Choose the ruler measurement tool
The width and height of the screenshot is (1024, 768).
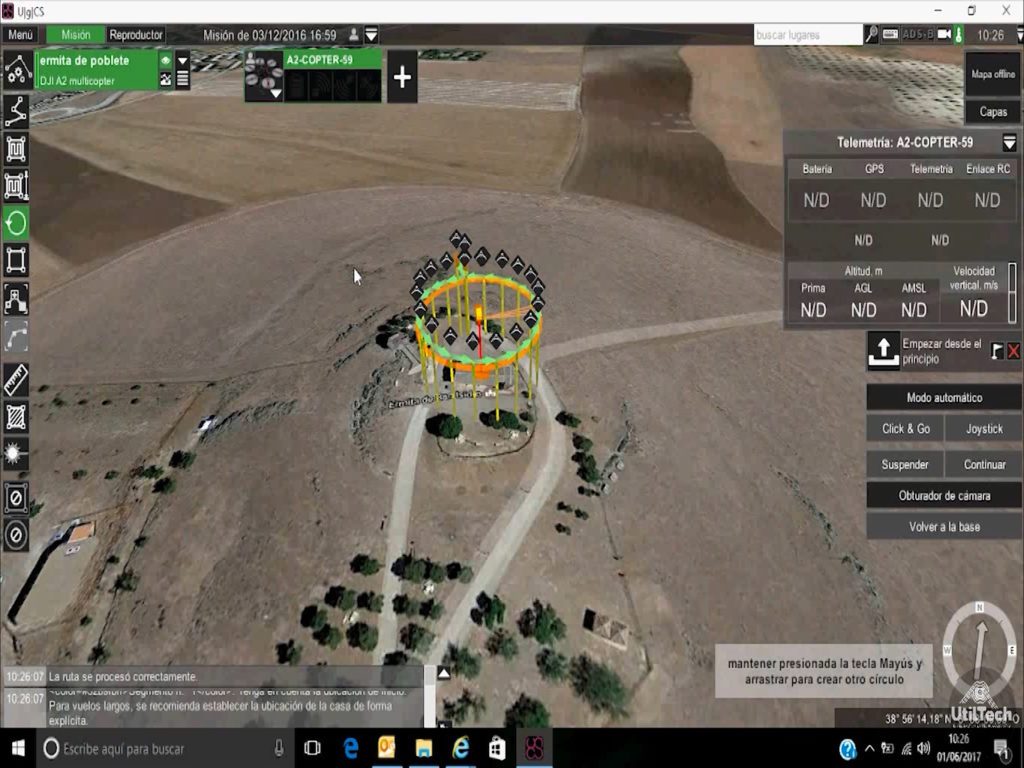16,379
